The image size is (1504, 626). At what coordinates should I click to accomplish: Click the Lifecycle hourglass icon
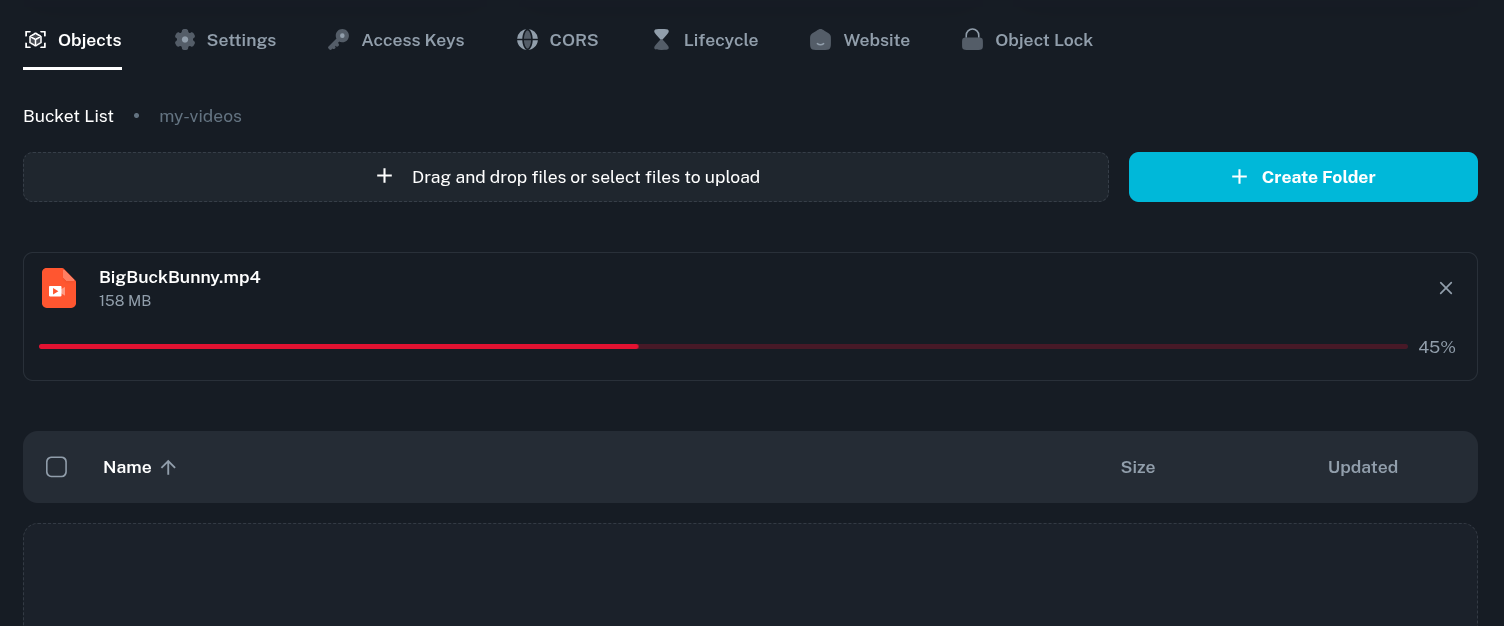click(x=661, y=40)
